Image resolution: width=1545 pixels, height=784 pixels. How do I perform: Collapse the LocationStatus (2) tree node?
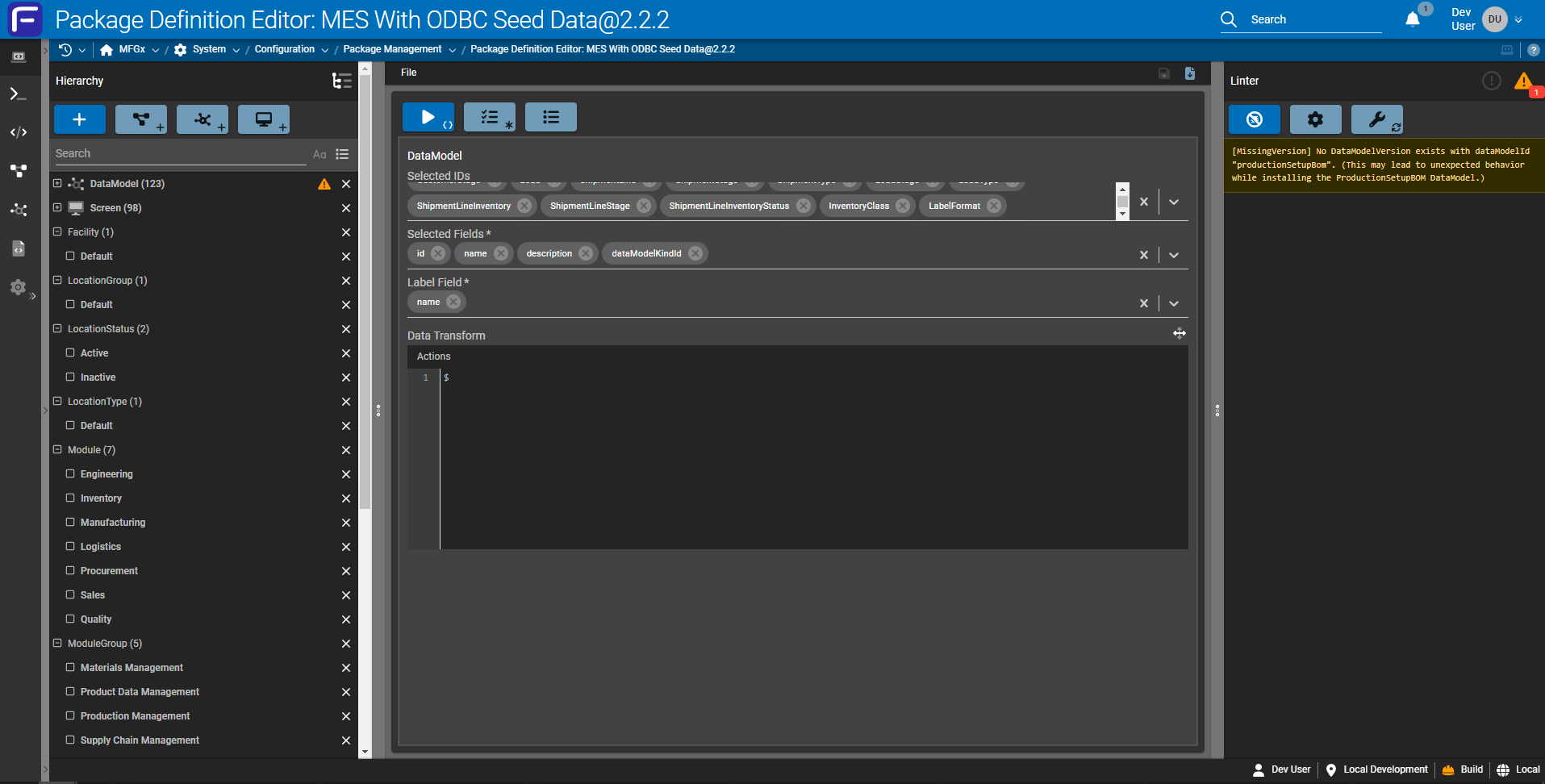click(57, 328)
